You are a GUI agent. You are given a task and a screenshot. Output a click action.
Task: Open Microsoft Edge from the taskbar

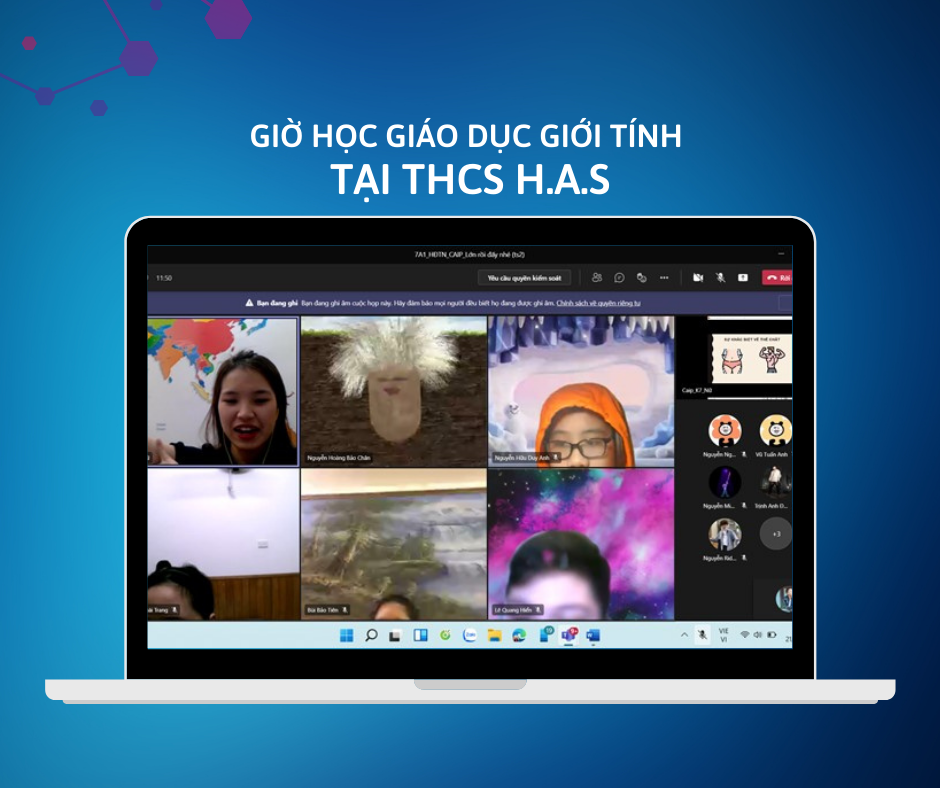[x=519, y=635]
